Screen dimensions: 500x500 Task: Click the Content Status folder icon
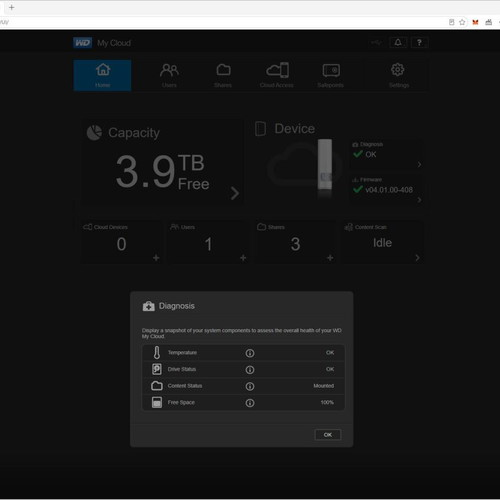pyautogui.click(x=157, y=386)
